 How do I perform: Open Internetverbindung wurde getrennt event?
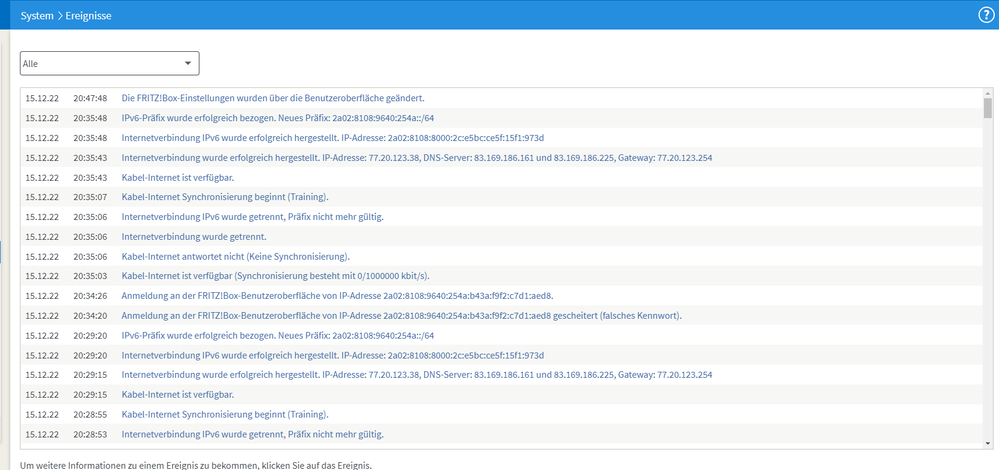coord(194,237)
